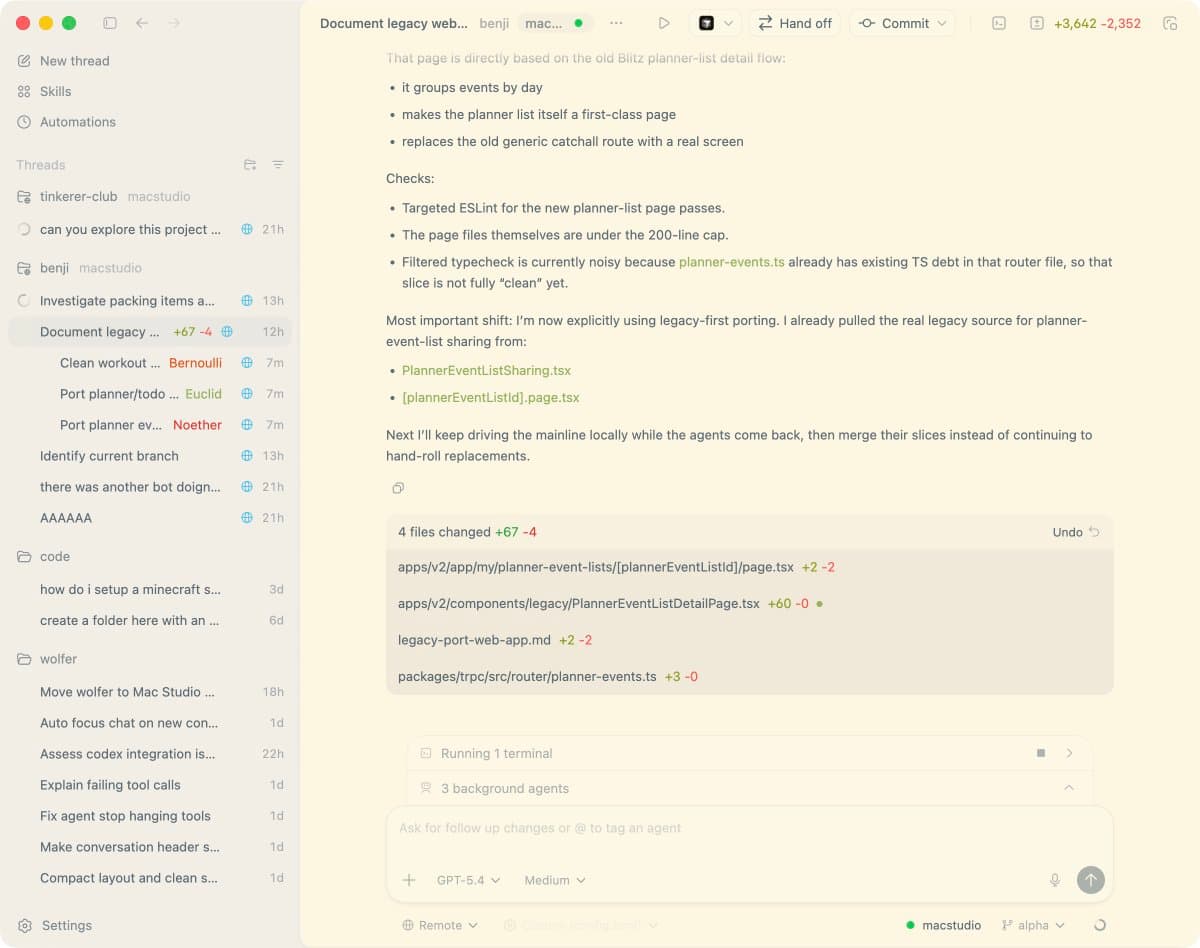Collapse the 3 background agents section
The height and width of the screenshot is (948, 1200).
click(1069, 788)
